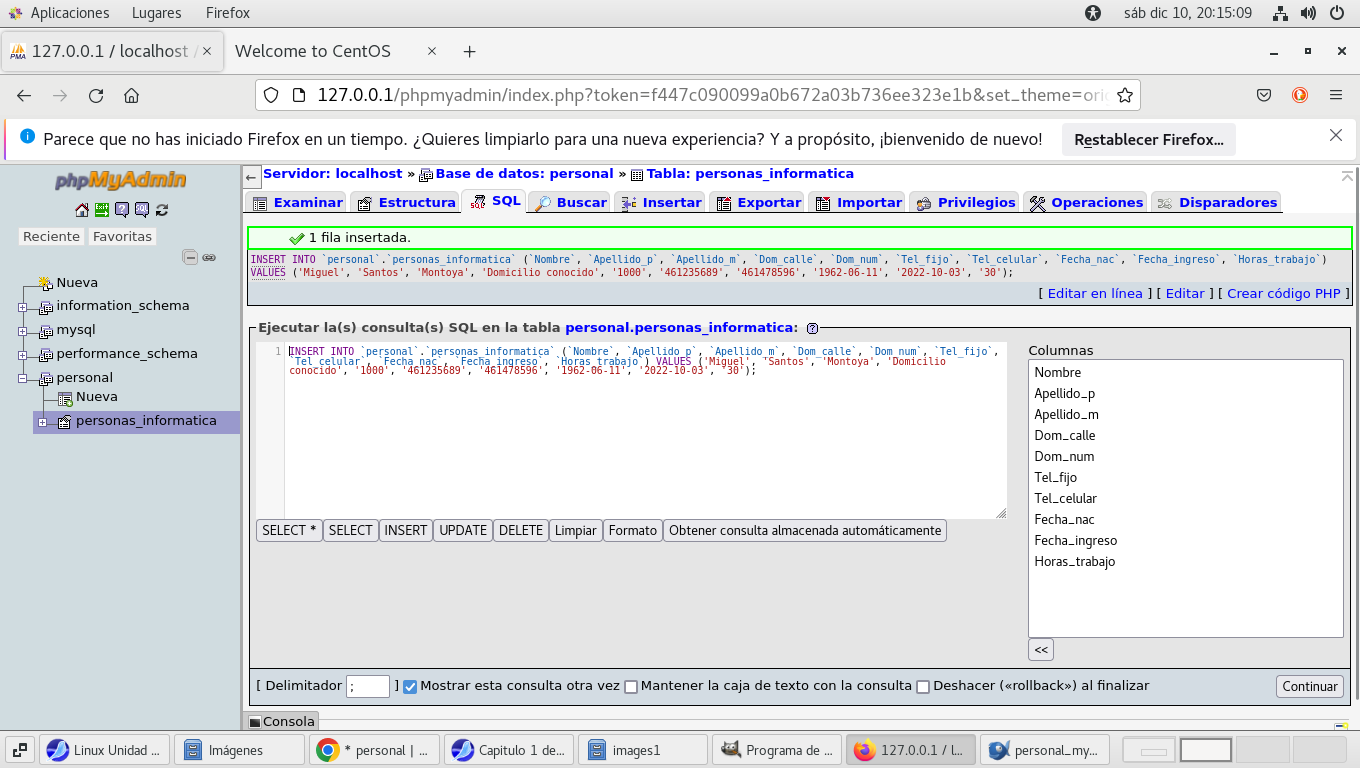Click the link icon to unlink from main panel
The width and height of the screenshot is (1360, 768).
[x=209, y=257]
